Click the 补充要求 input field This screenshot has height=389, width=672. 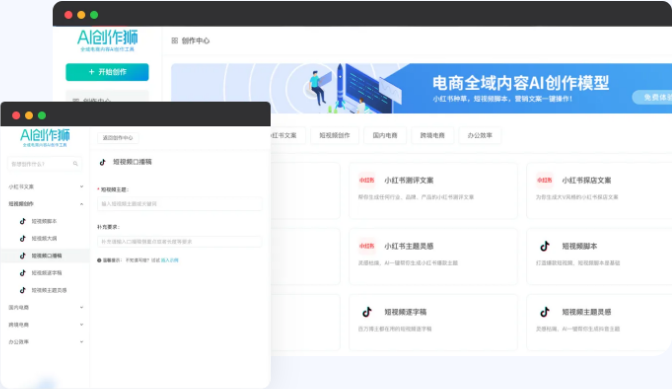(180, 242)
